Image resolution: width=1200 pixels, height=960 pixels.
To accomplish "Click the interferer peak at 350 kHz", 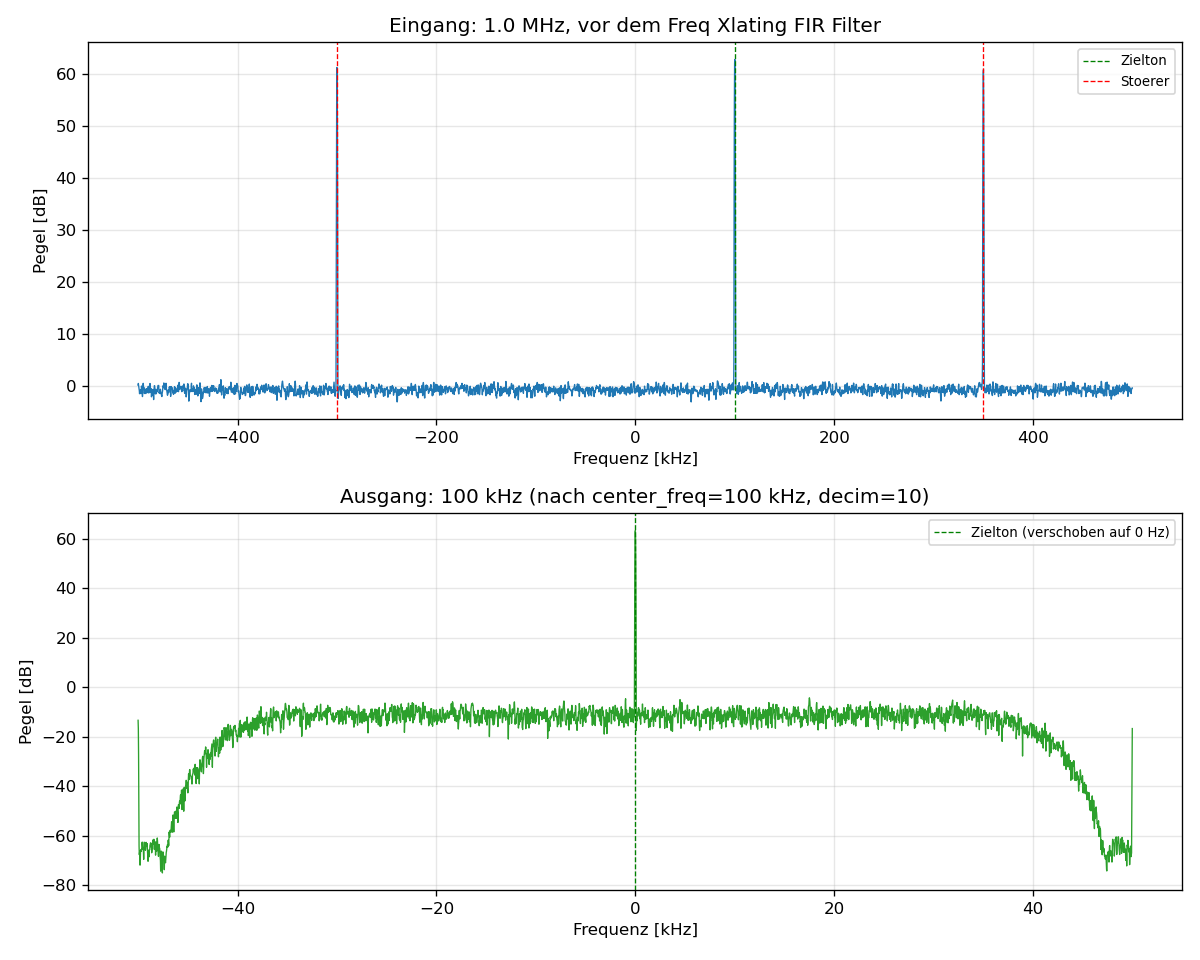I will click(x=983, y=72).
